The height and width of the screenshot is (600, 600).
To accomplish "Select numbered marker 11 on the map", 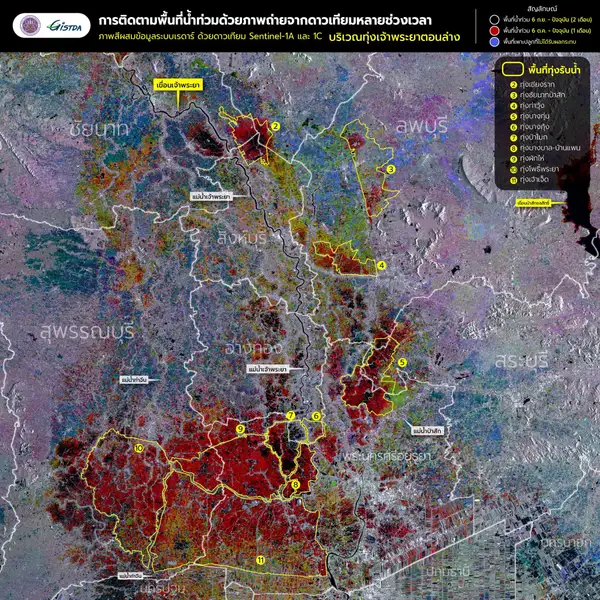I will pyautogui.click(x=261, y=560).
